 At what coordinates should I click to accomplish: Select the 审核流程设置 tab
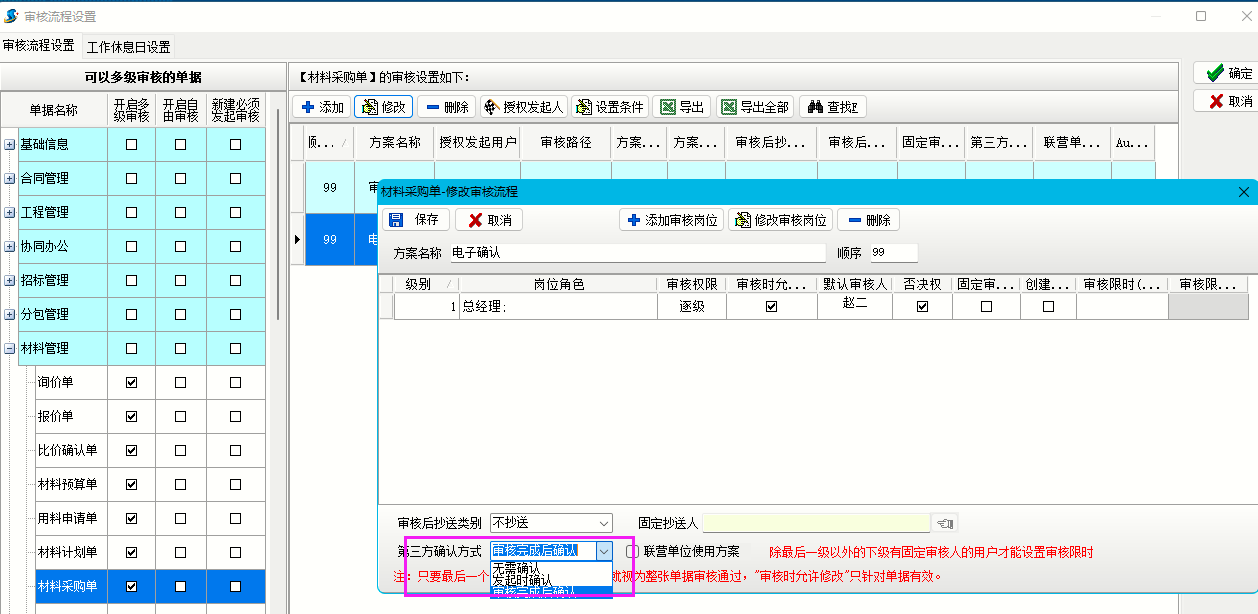(39, 46)
